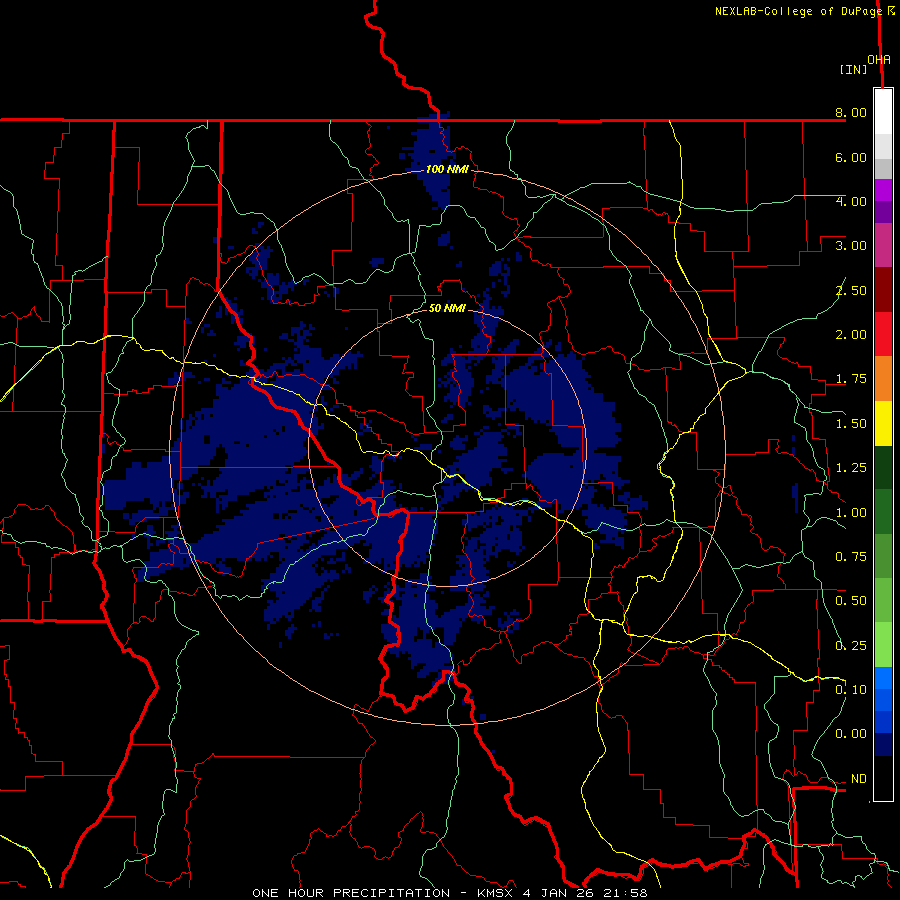Click the pink-magenta legend swatch
Image resolution: width=900 pixels, height=900 pixels.
[x=883, y=246]
